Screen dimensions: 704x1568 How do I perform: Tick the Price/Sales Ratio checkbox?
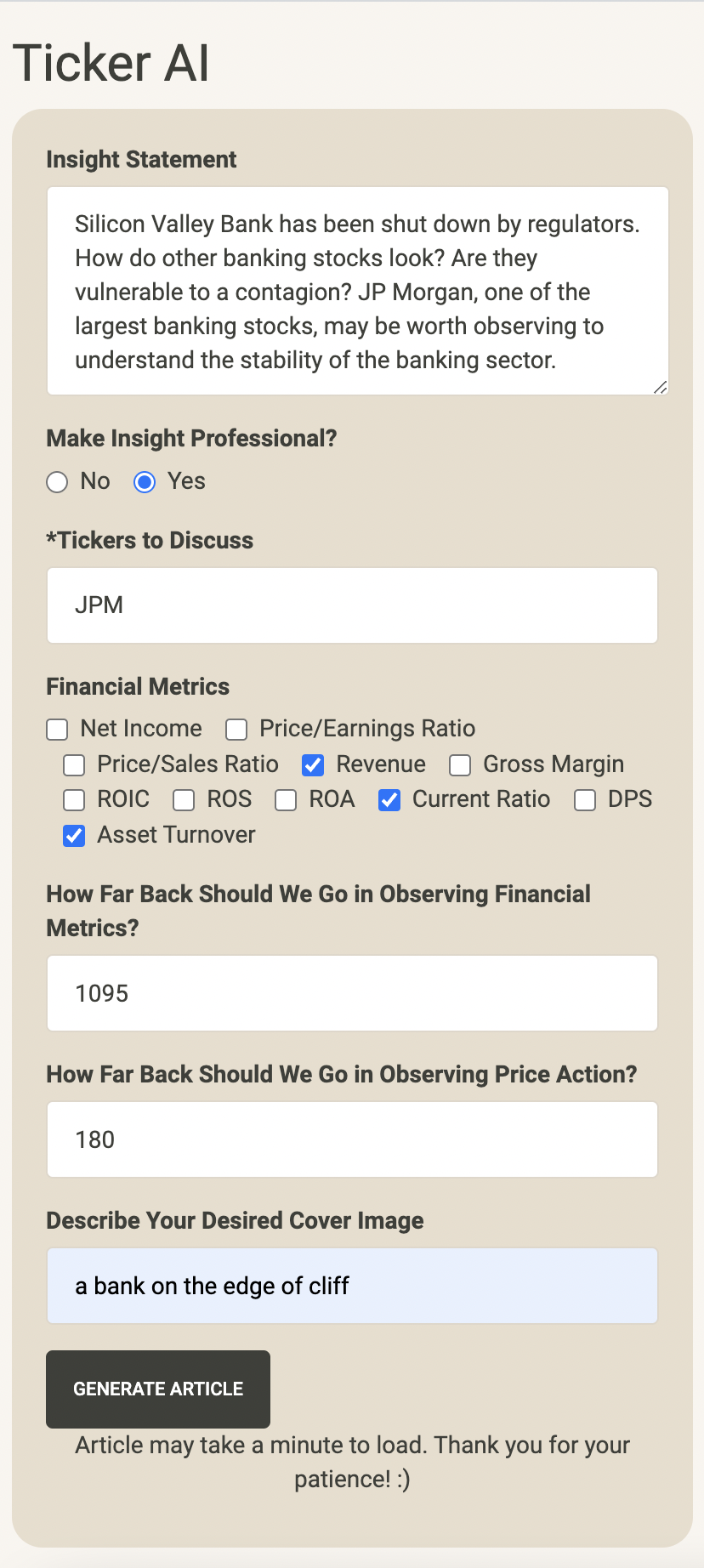tap(74, 765)
